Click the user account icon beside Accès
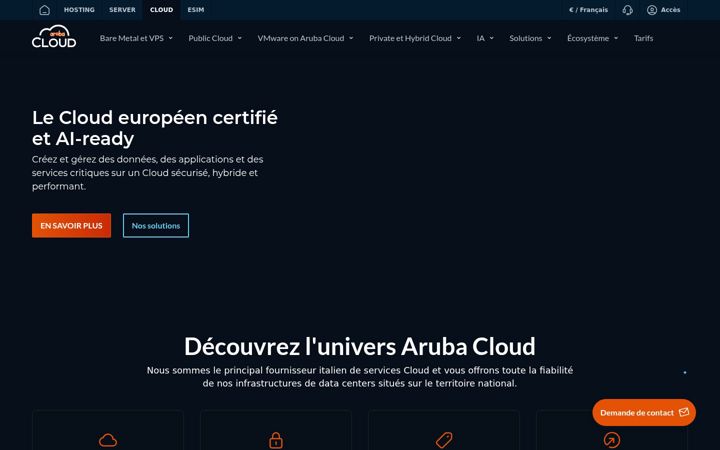Screen dimensions: 720x450 click(x=652, y=10)
